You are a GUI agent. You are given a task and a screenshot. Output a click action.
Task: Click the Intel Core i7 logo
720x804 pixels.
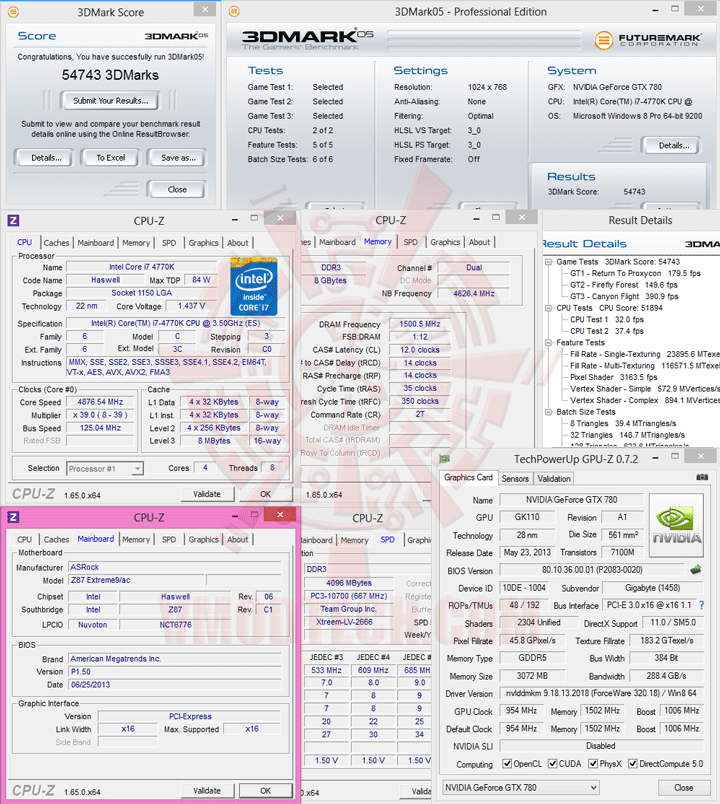click(x=254, y=287)
